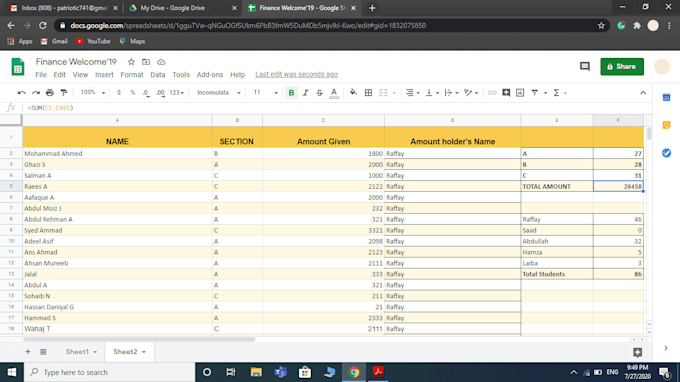
Task: Click the add sheet plus button
Action: 28,352
